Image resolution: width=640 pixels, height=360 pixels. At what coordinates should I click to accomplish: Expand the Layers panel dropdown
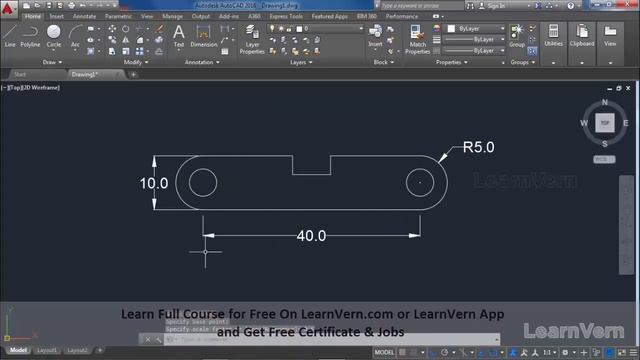coord(301,62)
